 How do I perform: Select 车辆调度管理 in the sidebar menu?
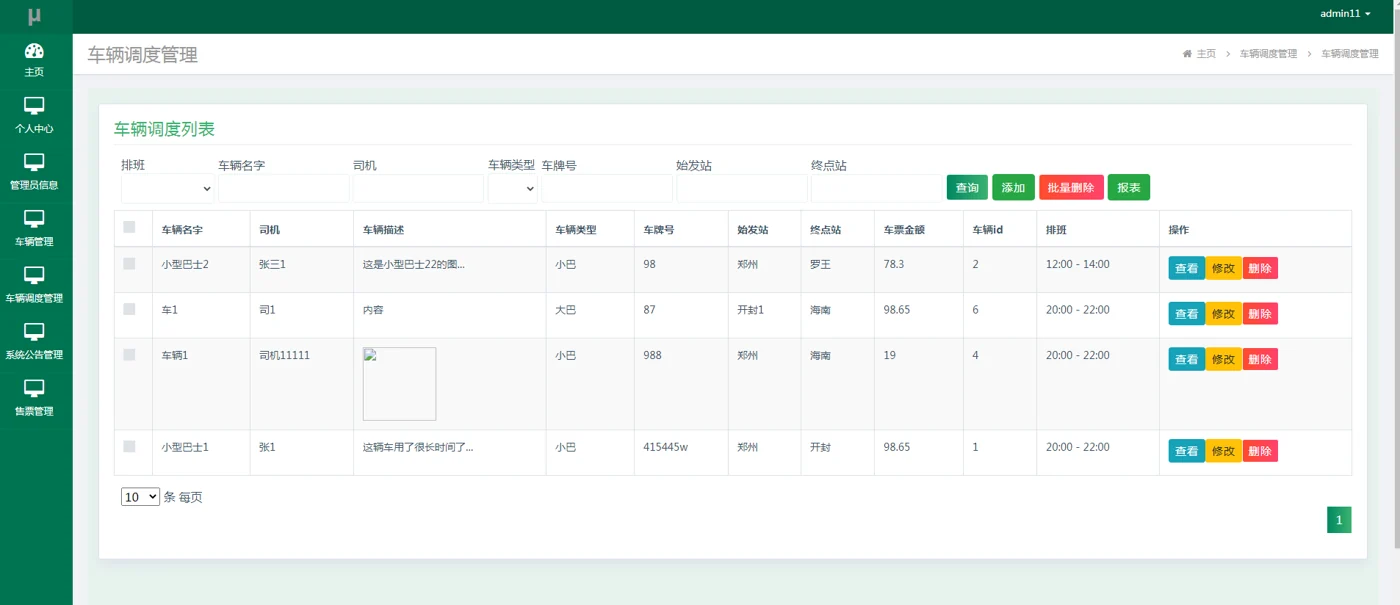tap(34, 284)
